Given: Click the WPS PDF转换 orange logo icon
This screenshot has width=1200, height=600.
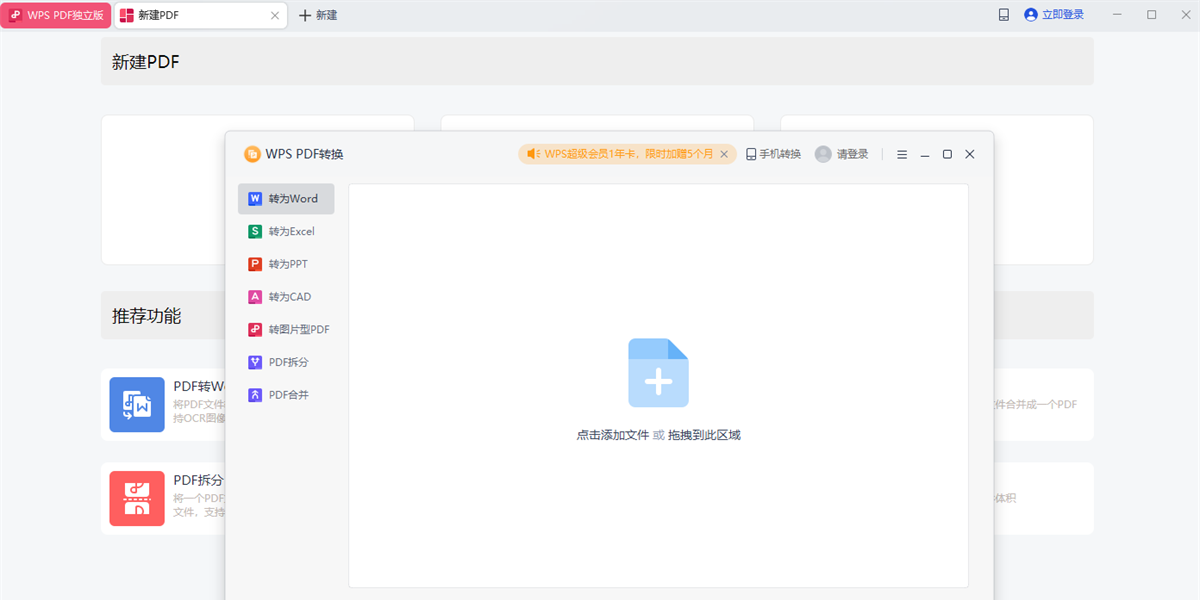Looking at the screenshot, I should pos(252,154).
